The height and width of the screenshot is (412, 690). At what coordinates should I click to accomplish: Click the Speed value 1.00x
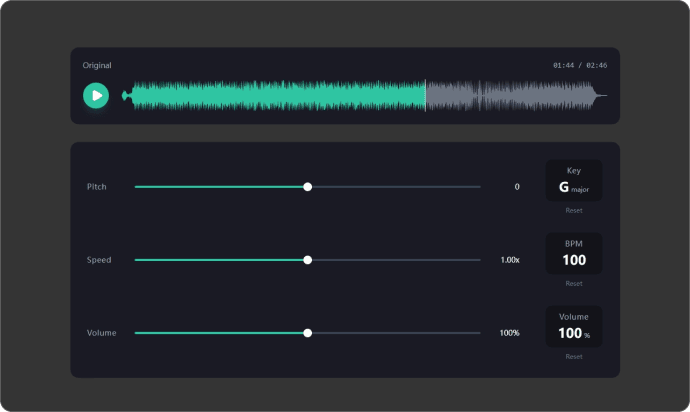pyautogui.click(x=510, y=260)
